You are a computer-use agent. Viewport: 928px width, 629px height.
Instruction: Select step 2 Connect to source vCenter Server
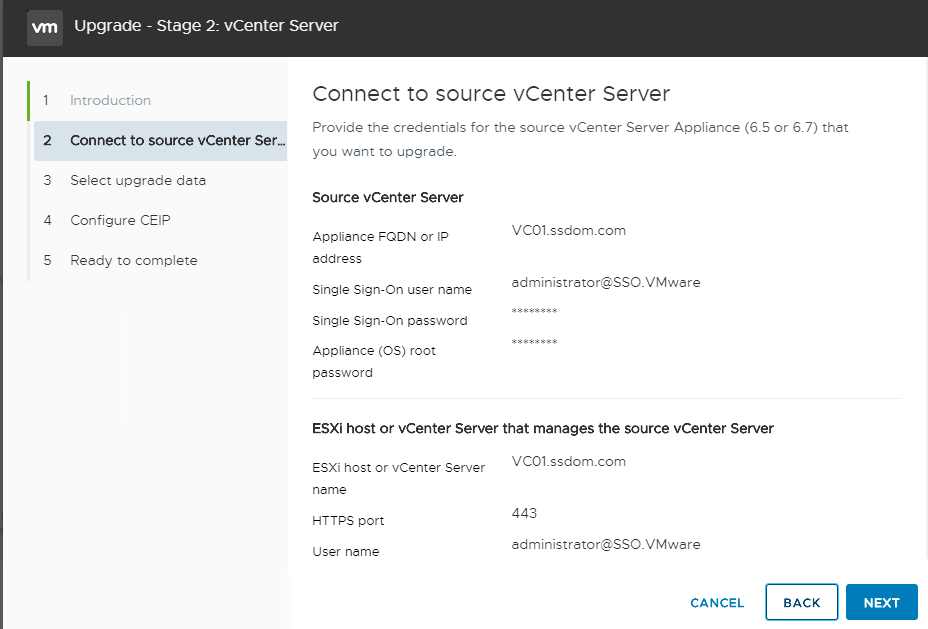pyautogui.click(x=160, y=141)
